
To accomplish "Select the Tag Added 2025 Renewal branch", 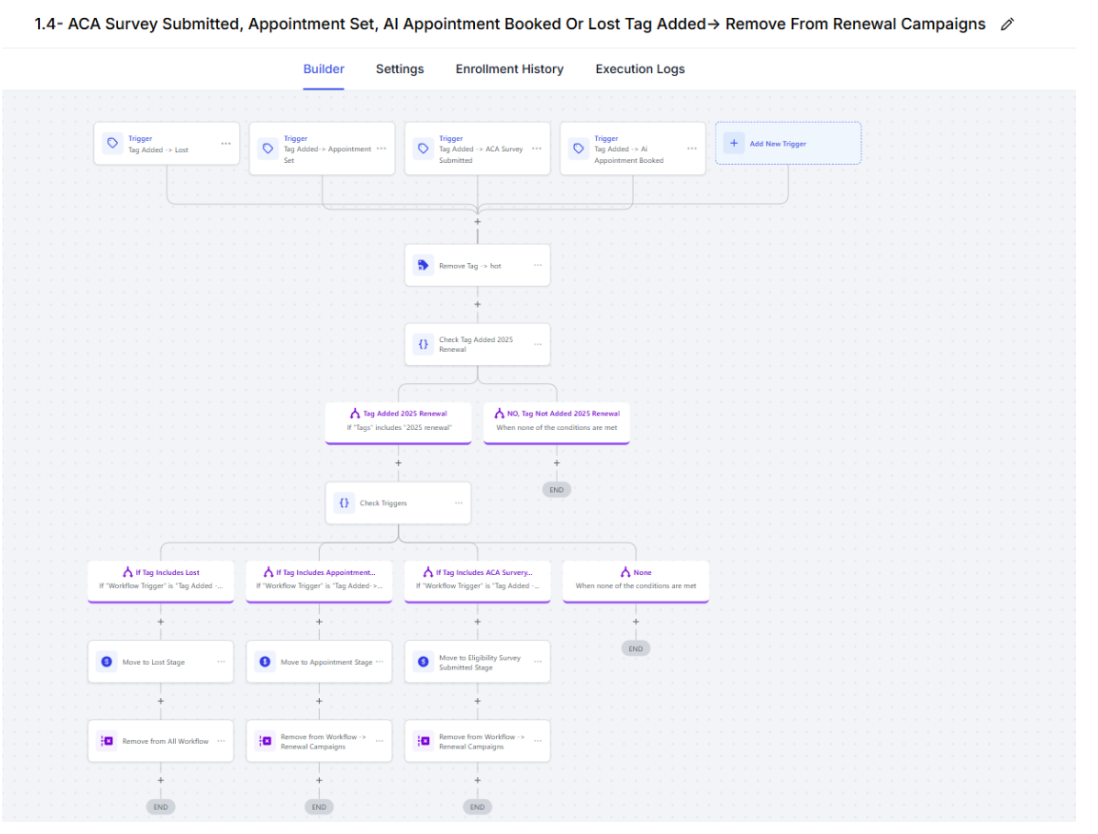I will pos(398,422).
